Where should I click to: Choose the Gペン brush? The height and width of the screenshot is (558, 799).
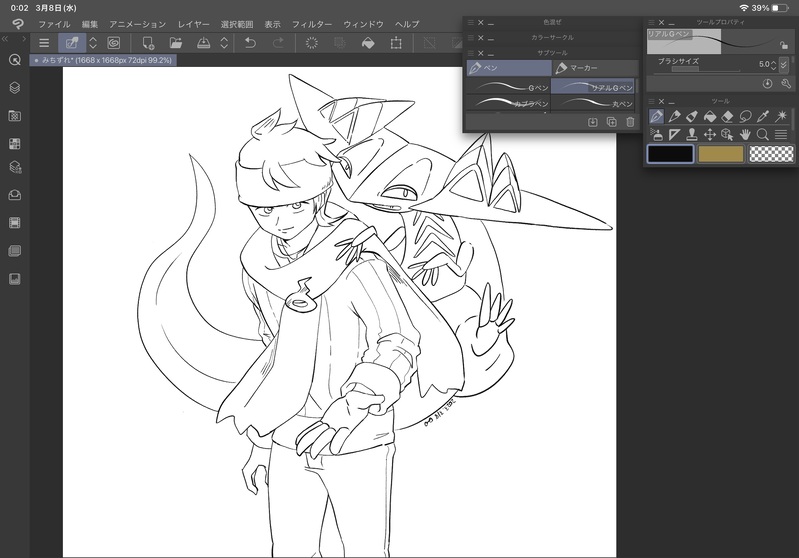508,87
